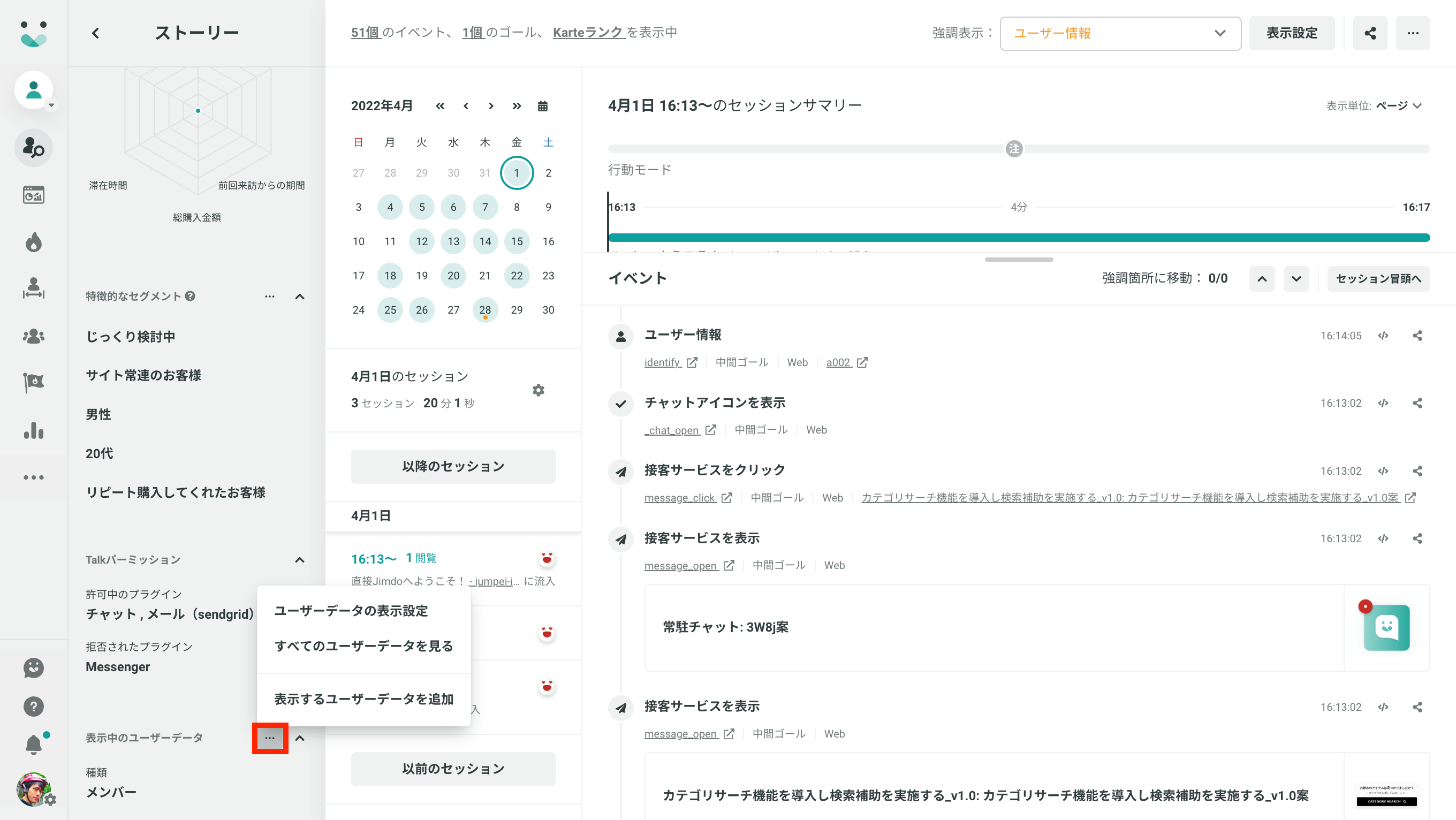
Task: Click the session summary slider handle
Action: (1014, 149)
